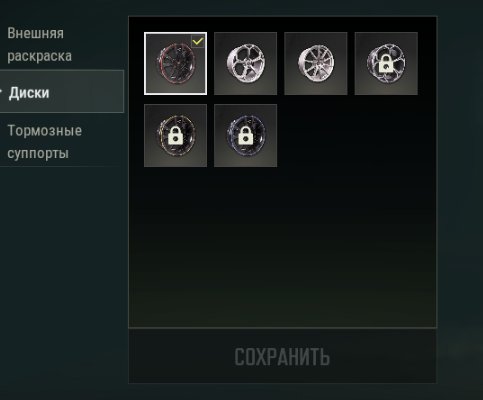Select the black wheel with red rim
Viewport: 483px width, 400px height.
click(175, 63)
